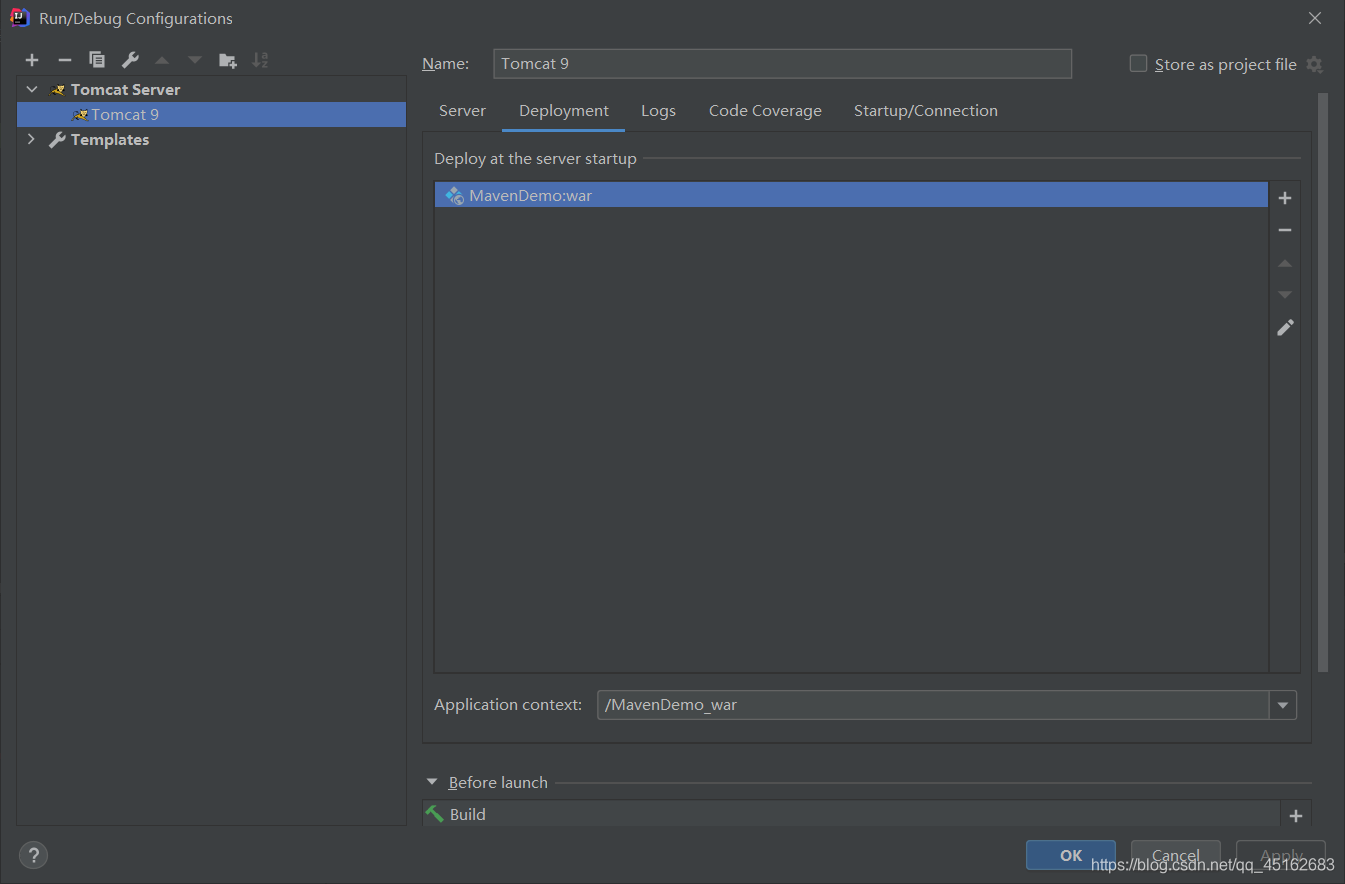Edit artifact using the pencil icon
The width and height of the screenshot is (1345, 884).
coord(1285,327)
